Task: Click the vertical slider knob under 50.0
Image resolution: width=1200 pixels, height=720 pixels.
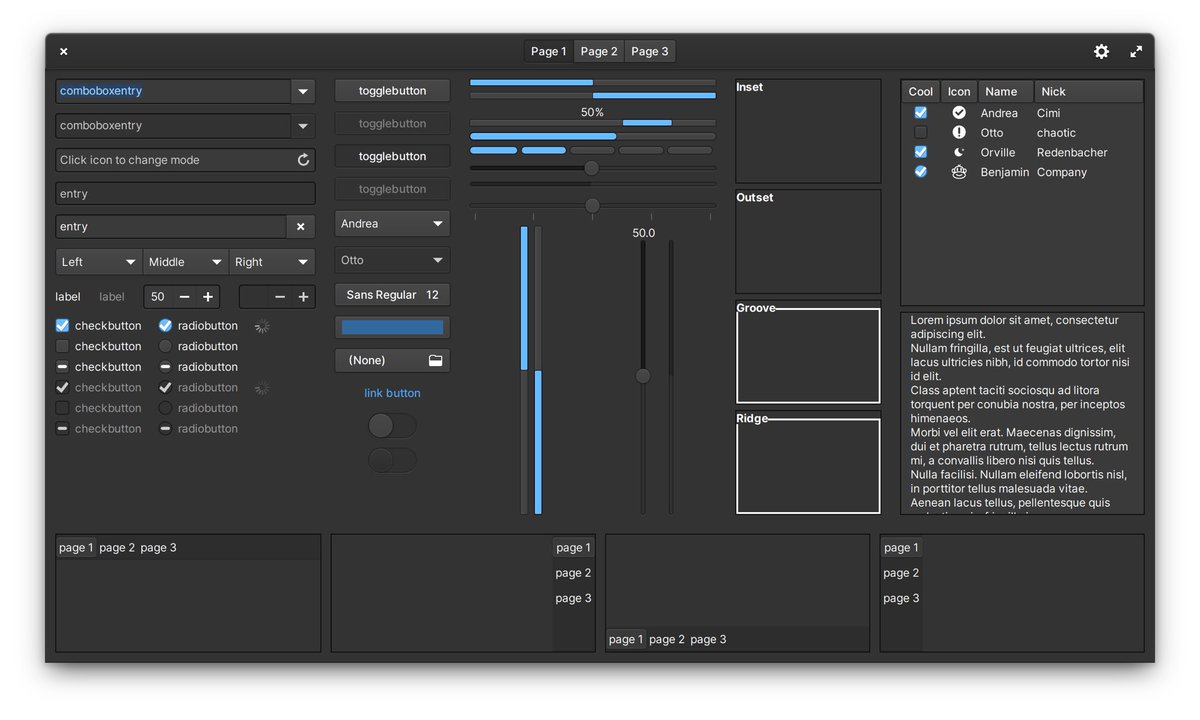Action: pos(643,376)
